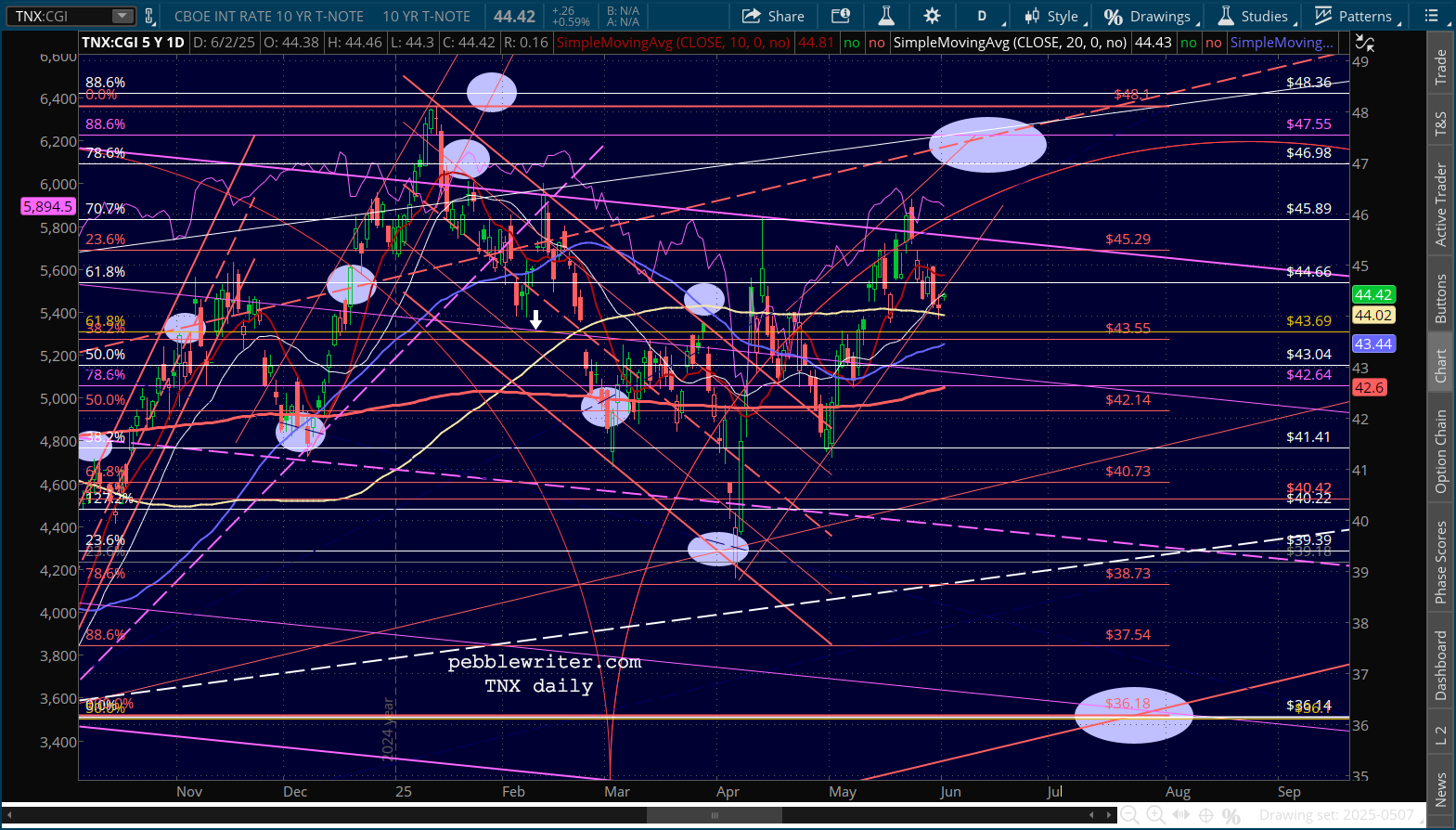Click the scrollbar right arrow

point(1106,815)
